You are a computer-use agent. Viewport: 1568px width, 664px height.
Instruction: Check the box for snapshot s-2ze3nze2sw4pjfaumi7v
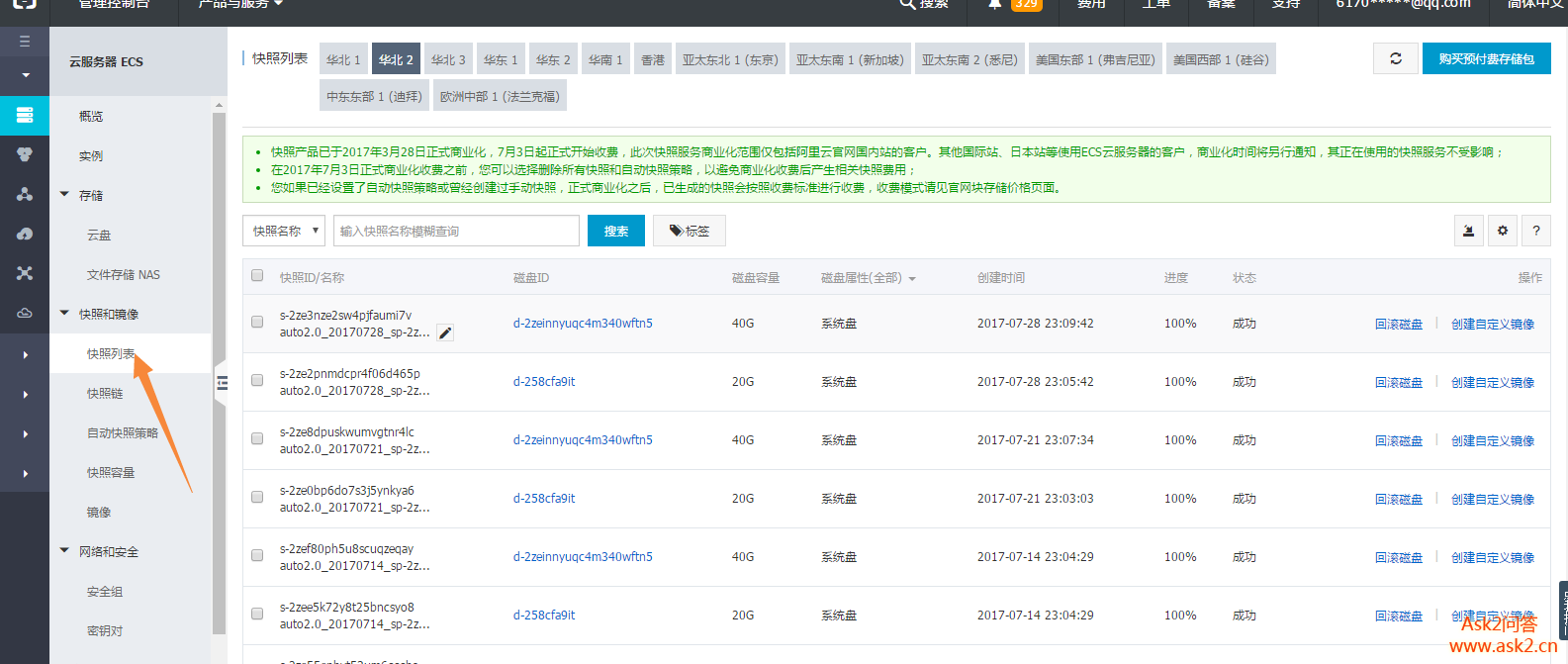[257, 322]
